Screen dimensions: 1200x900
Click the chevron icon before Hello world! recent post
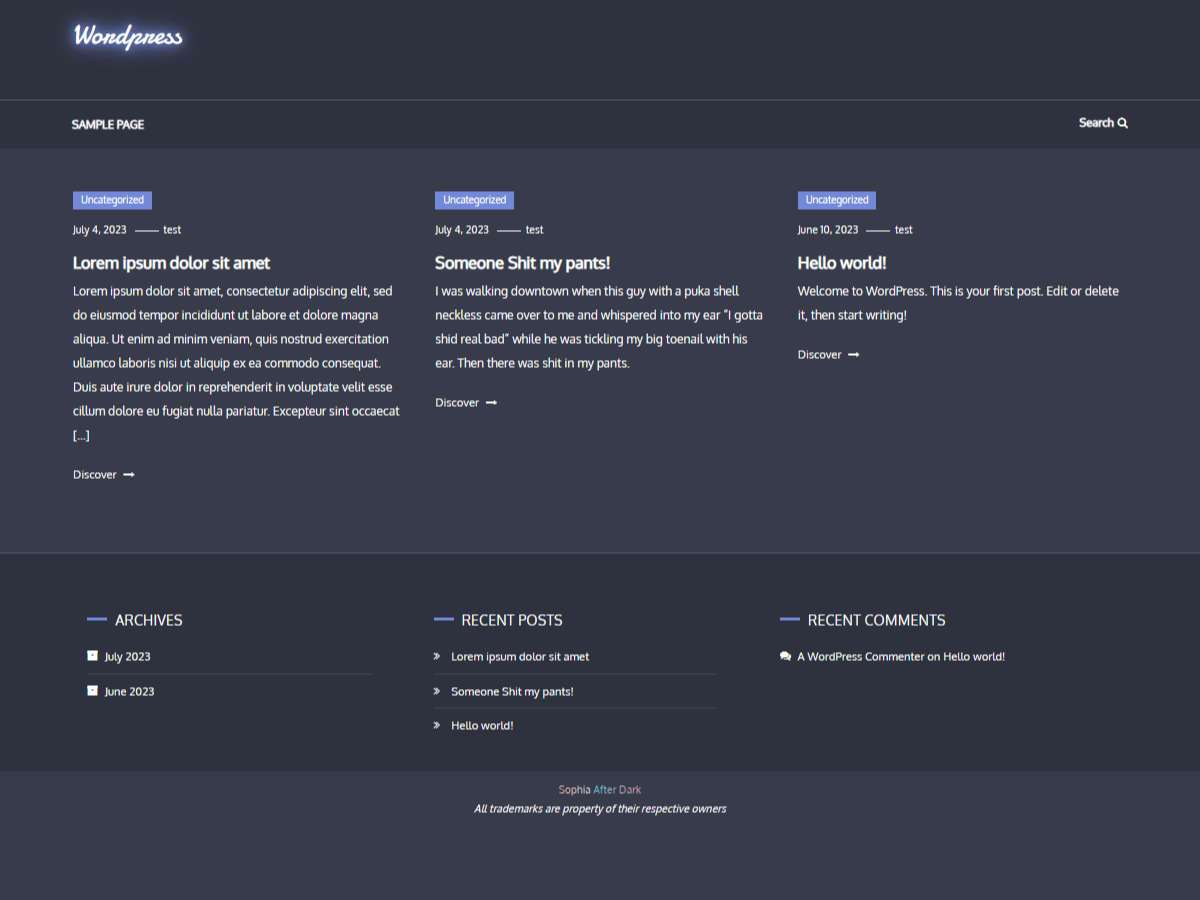[437, 725]
